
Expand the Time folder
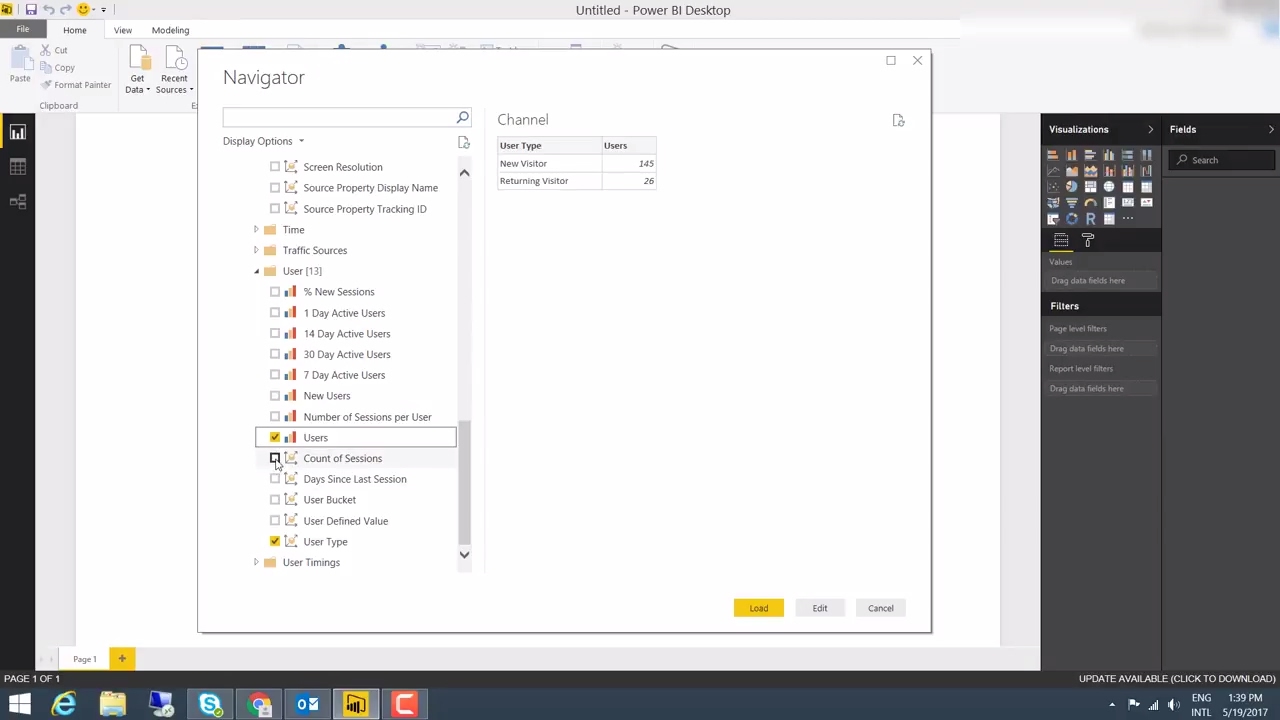pos(256,230)
